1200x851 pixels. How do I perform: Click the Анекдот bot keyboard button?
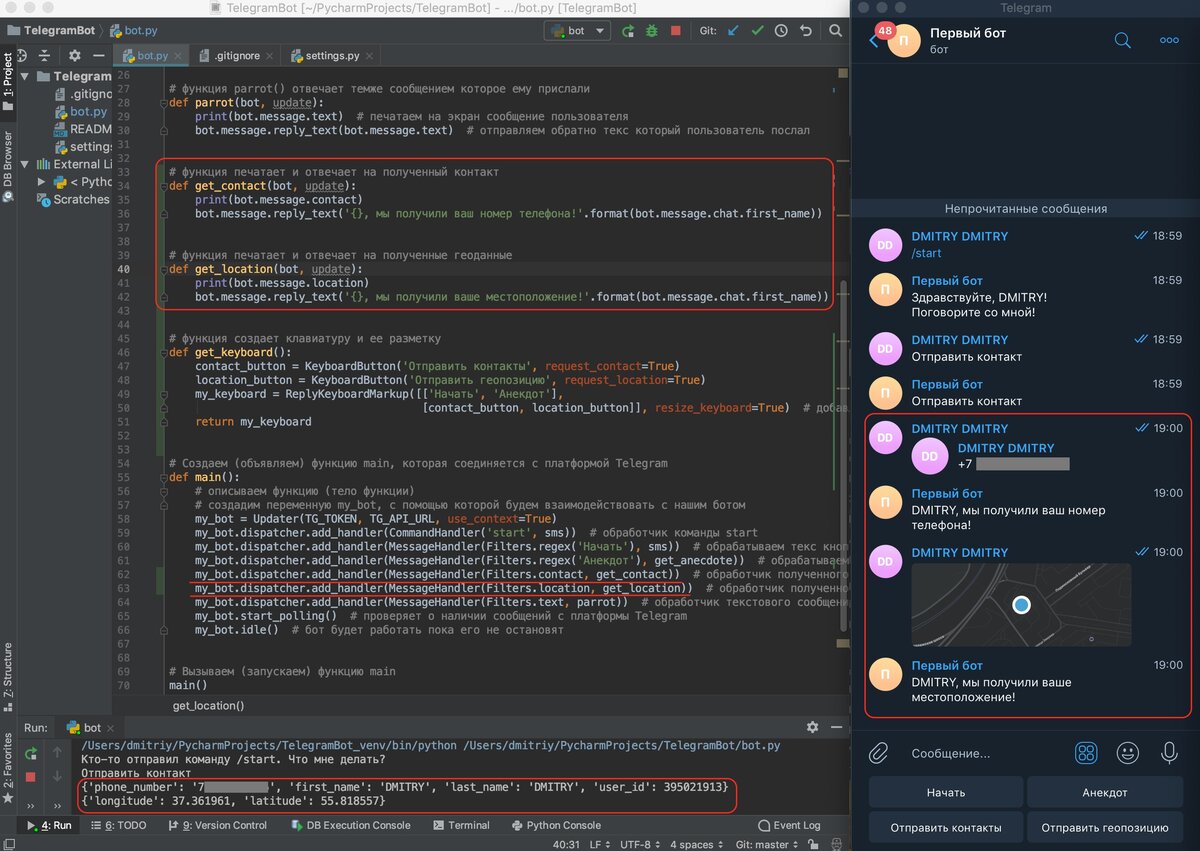[1105, 792]
